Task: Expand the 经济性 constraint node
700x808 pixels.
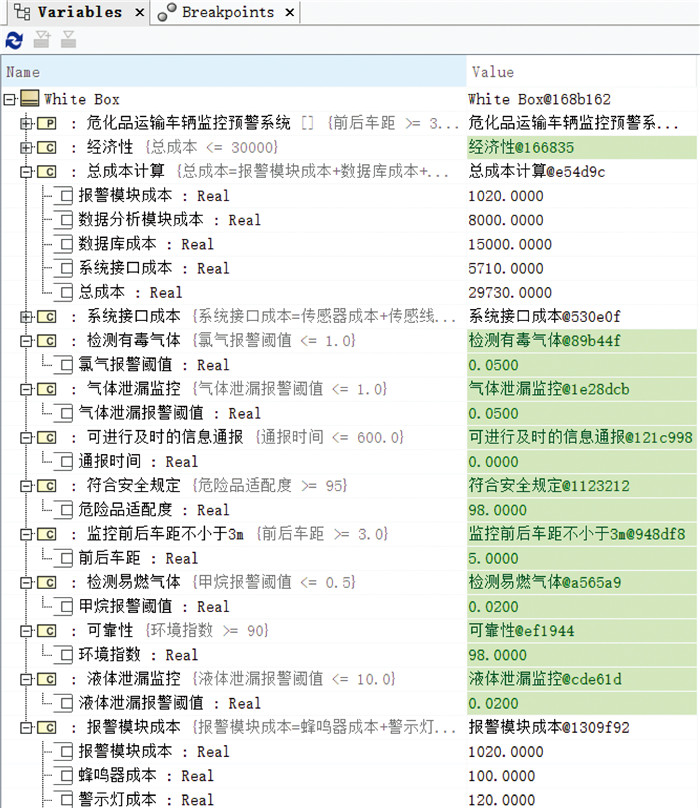Action: (x=26, y=147)
